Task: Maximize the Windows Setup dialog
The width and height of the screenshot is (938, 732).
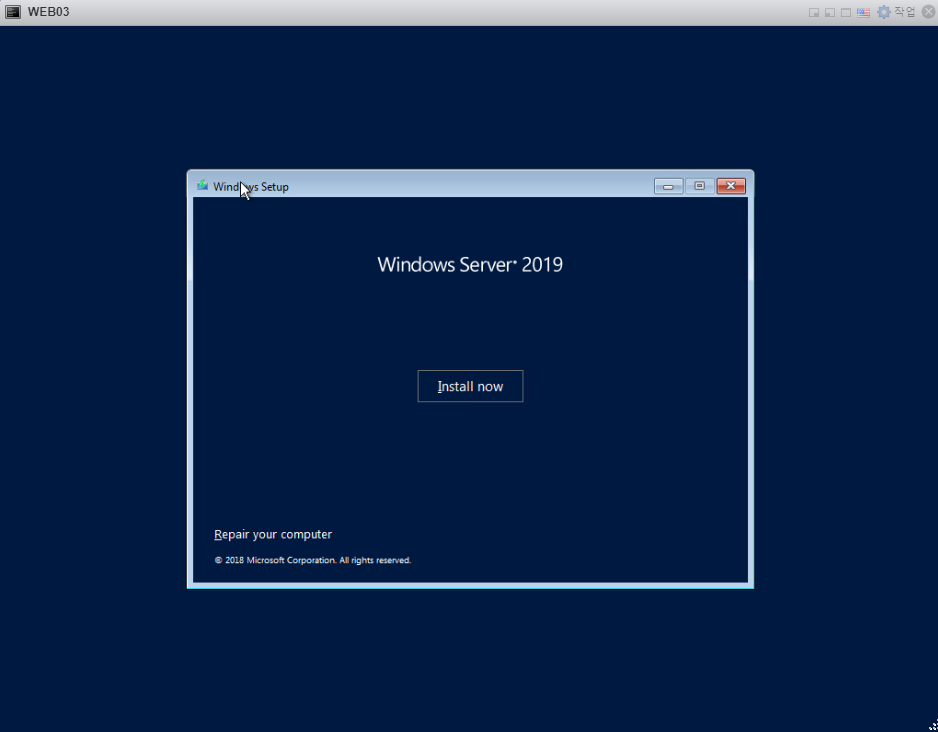Action: click(699, 187)
